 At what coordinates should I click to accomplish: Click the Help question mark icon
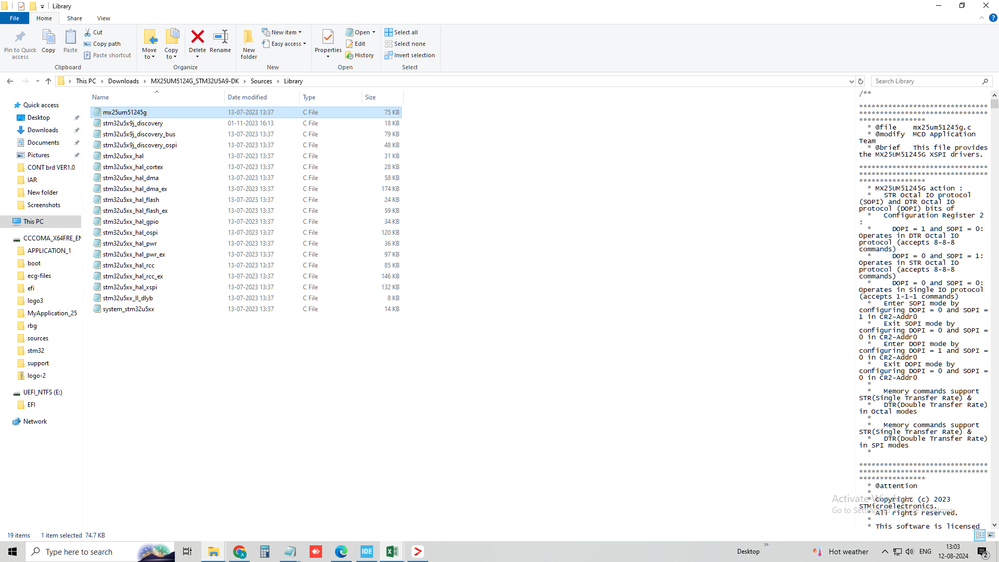[x=993, y=18]
